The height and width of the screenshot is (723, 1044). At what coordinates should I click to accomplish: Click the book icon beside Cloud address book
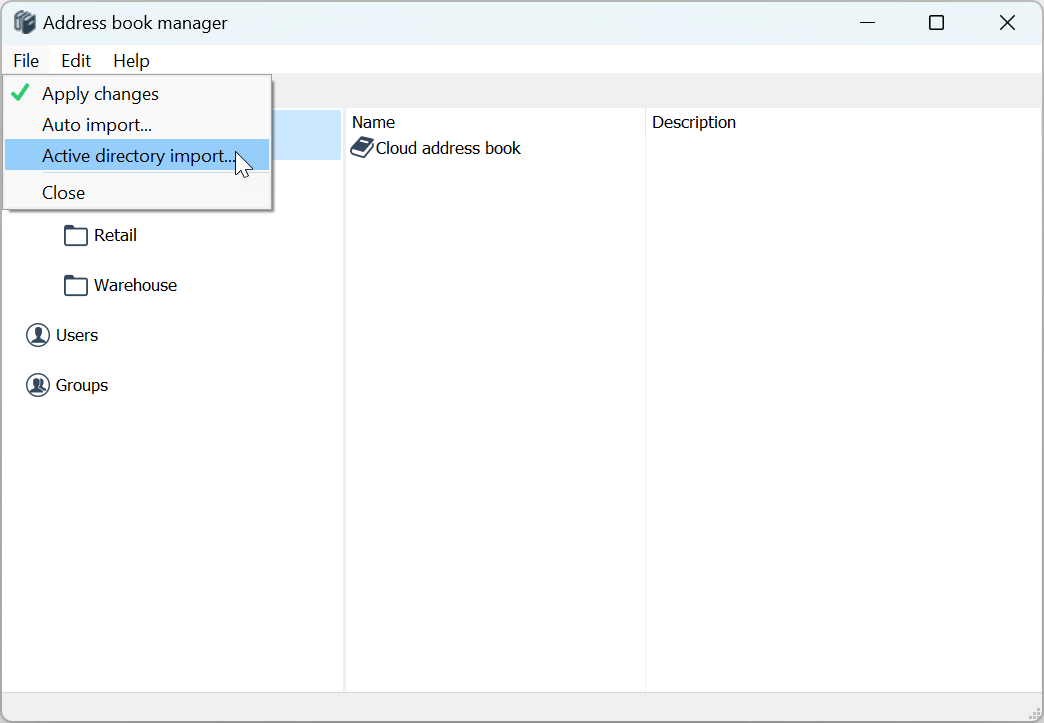tap(361, 148)
